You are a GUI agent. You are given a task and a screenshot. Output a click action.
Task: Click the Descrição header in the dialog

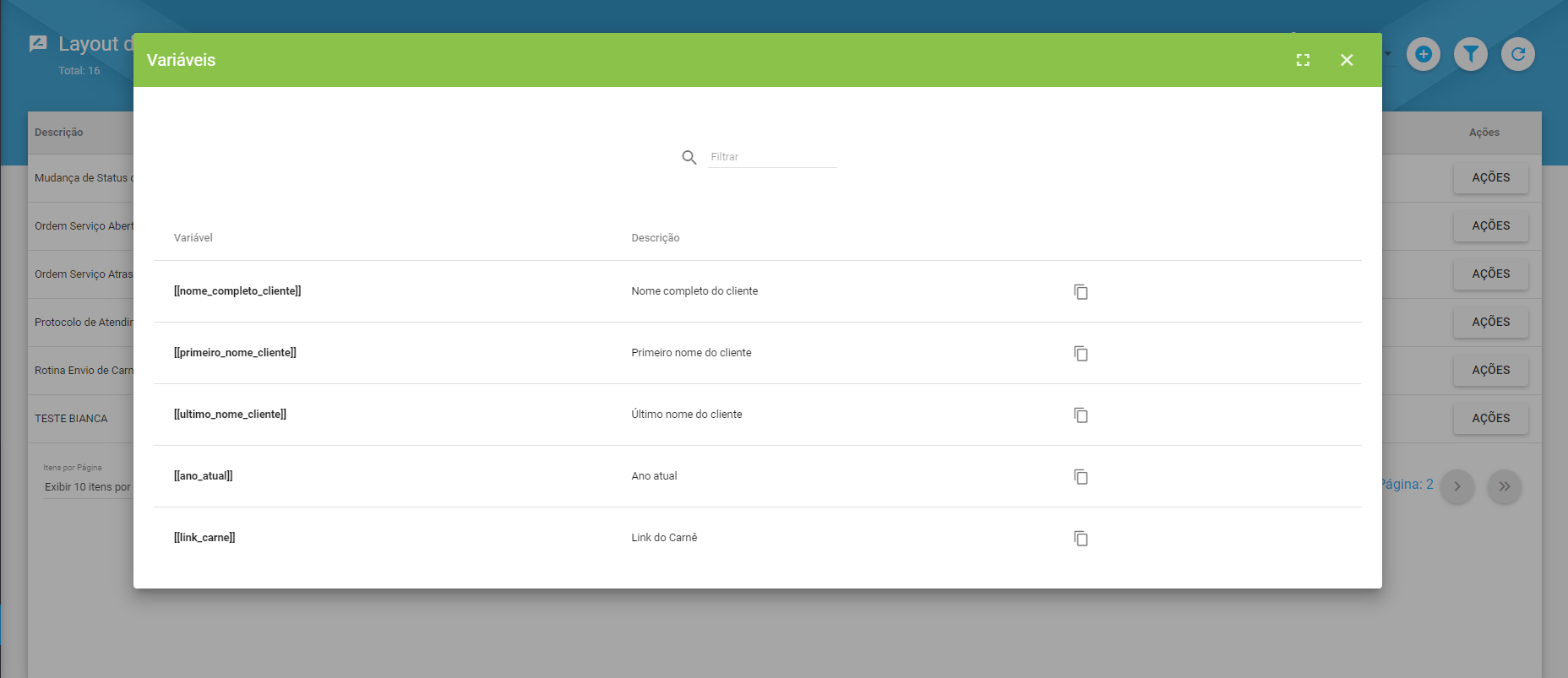click(x=656, y=238)
